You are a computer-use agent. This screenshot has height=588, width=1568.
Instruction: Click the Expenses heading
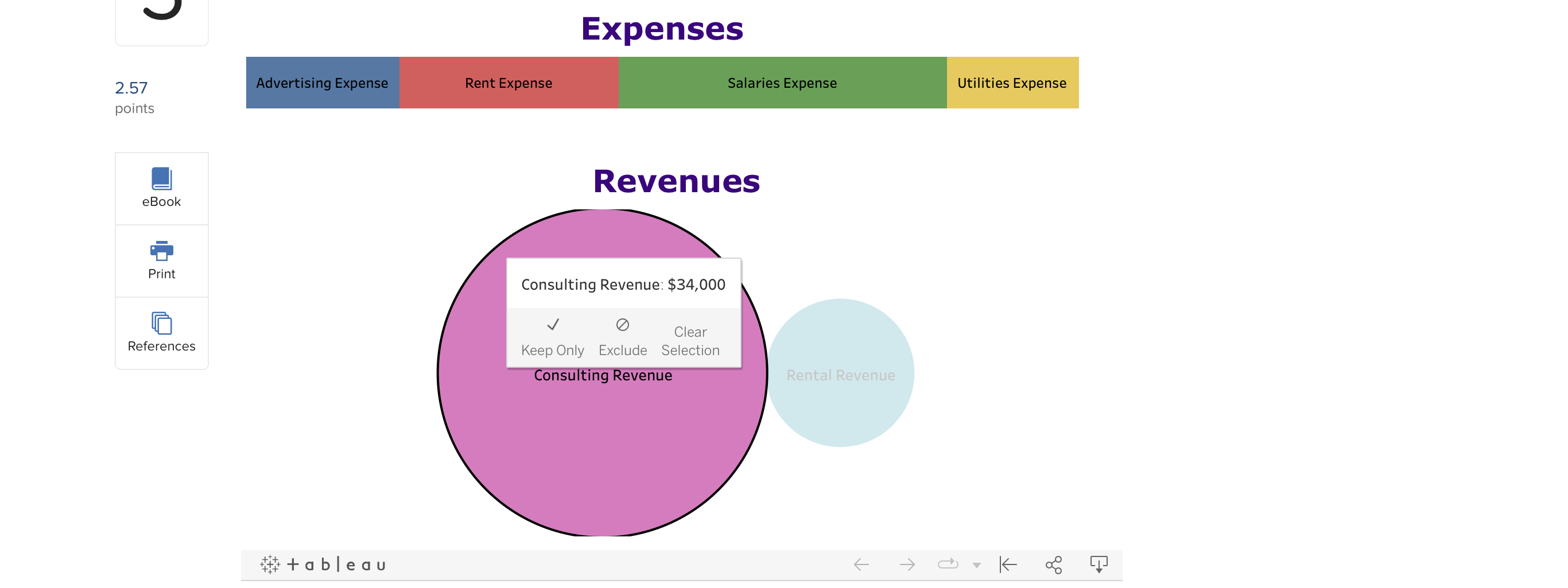pos(662,29)
